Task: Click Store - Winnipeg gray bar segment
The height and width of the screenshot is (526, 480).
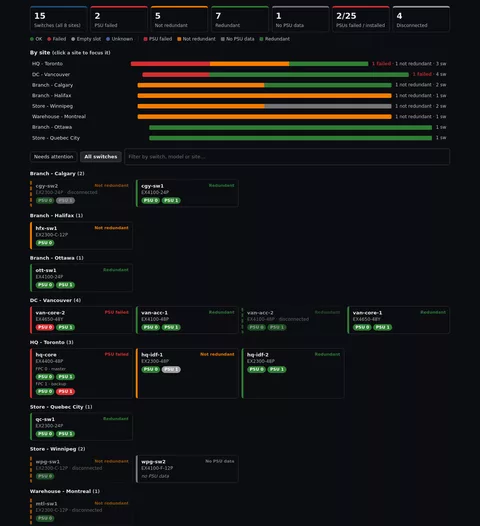Action: pyautogui.click(x=328, y=106)
